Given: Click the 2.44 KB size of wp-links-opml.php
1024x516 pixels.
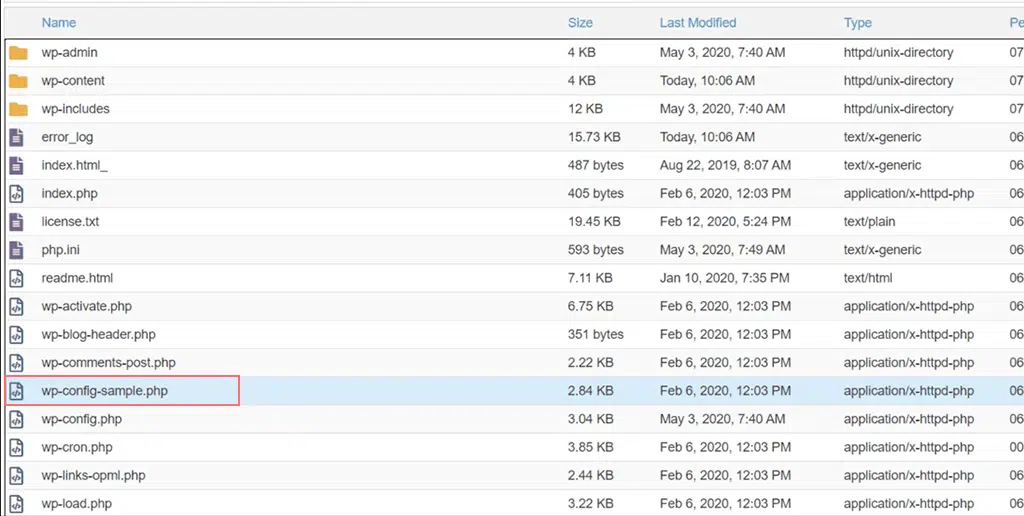Looking at the screenshot, I should 590,475.
